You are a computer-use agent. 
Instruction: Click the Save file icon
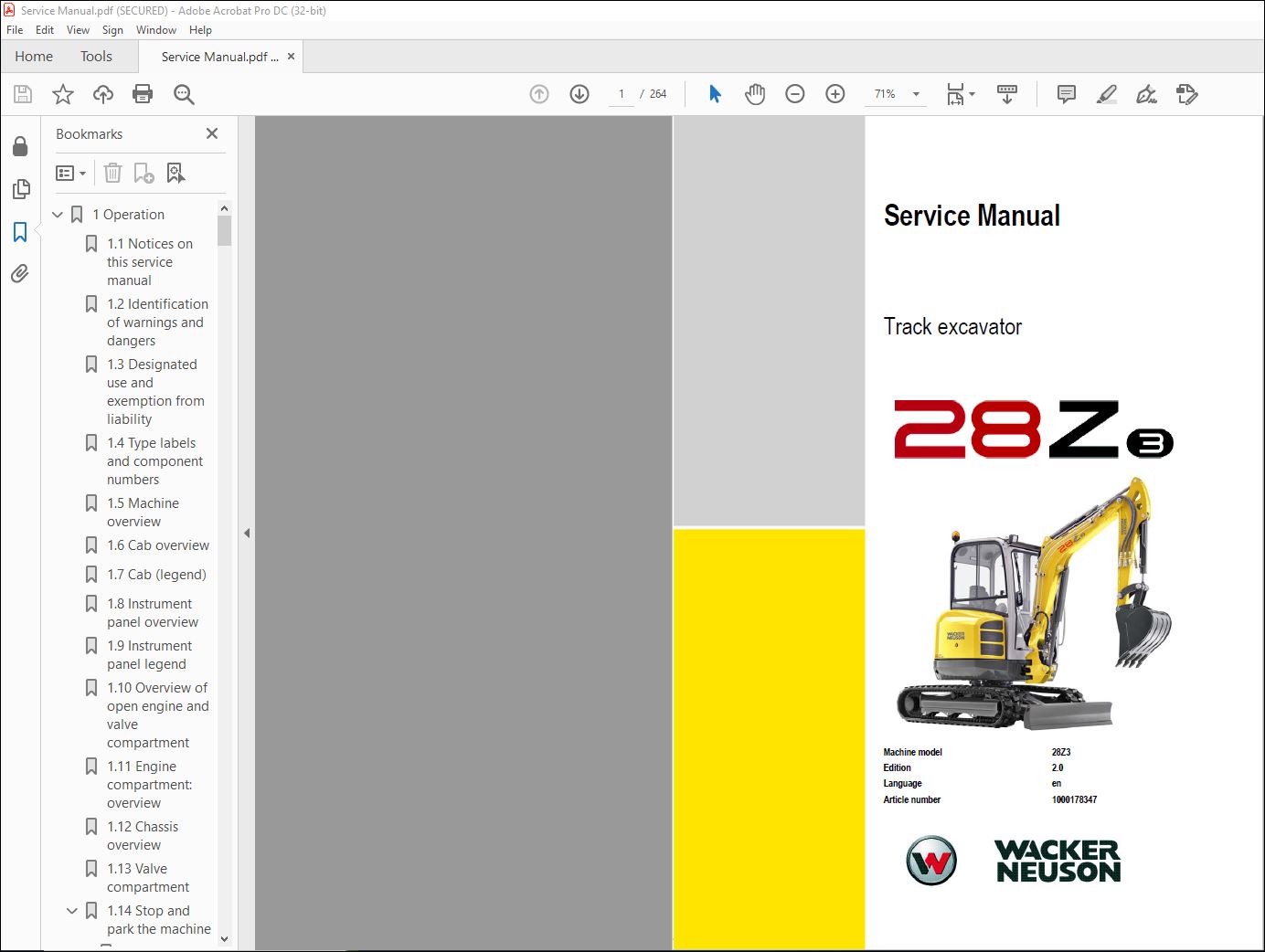(23, 94)
